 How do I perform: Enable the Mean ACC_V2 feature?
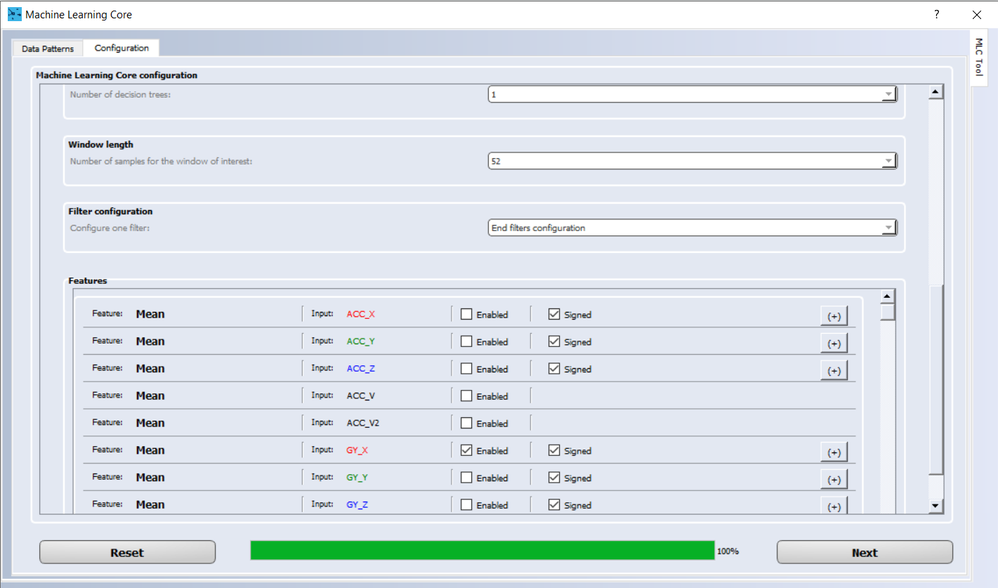(x=467, y=423)
